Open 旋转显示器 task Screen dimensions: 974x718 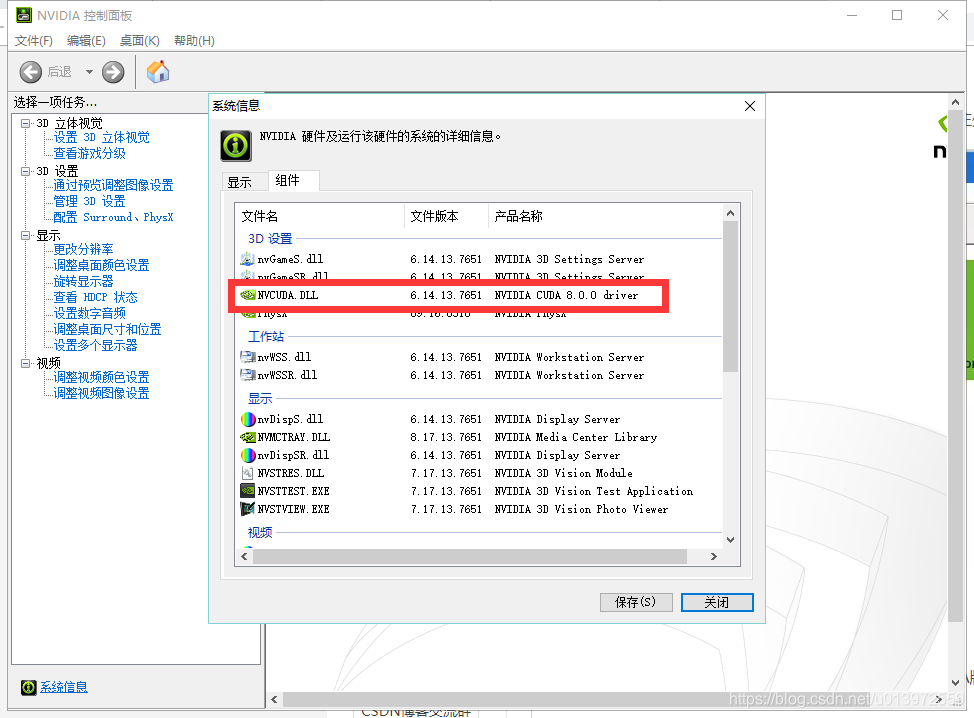(83, 281)
